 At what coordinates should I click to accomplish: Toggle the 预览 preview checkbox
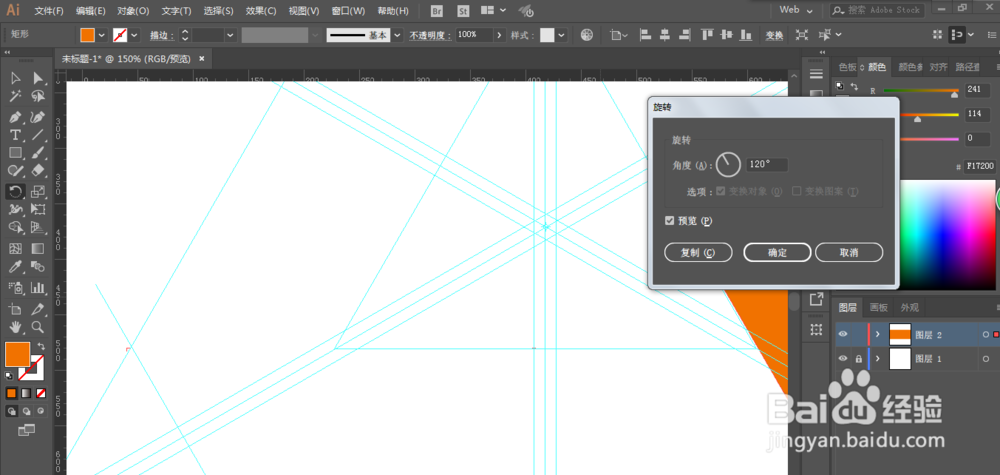tap(669, 221)
